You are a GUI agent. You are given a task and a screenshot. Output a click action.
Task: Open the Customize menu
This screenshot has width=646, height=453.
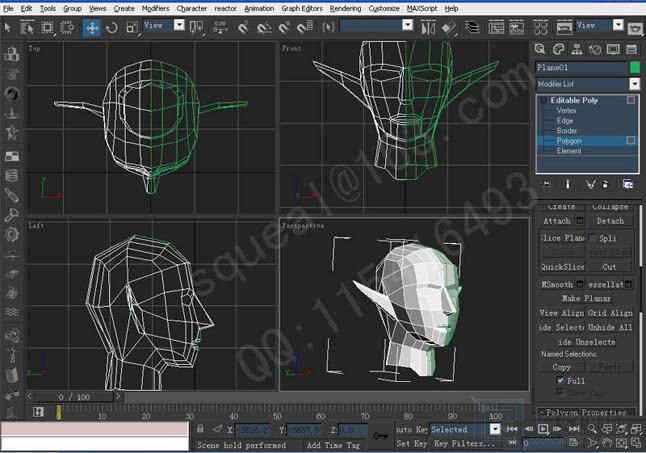(x=384, y=8)
